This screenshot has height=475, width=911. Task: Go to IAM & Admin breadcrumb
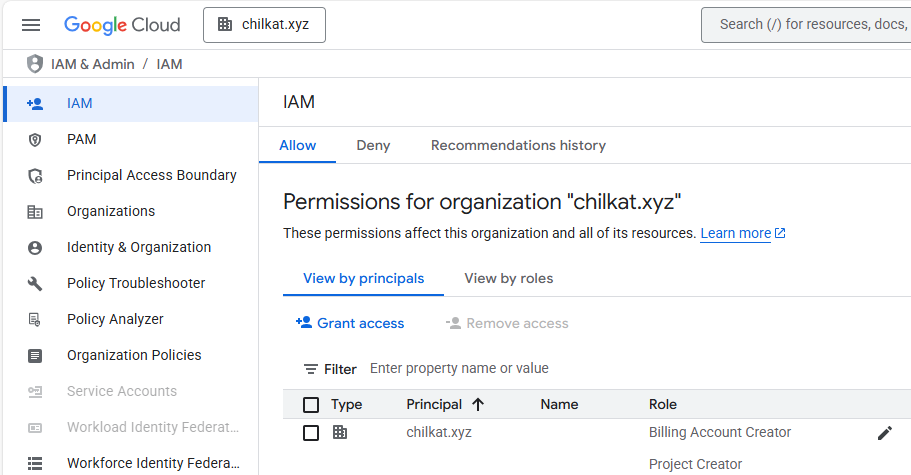tap(92, 64)
